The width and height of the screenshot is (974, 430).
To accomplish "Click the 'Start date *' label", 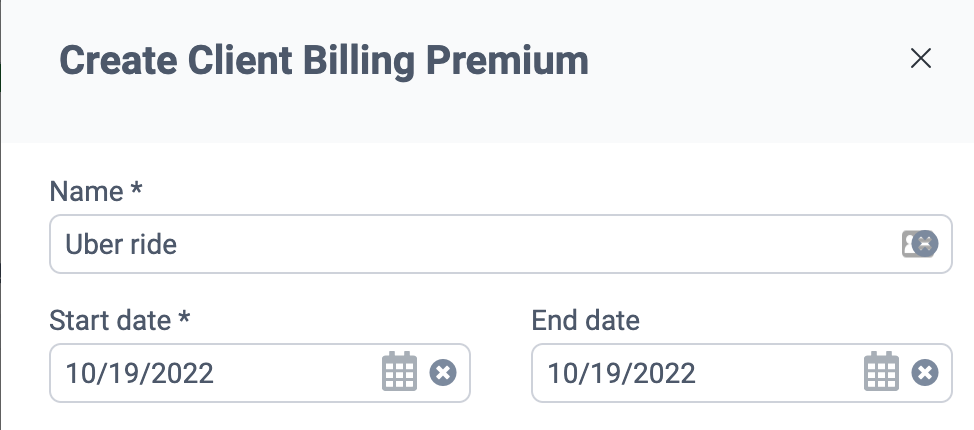I will 120,321.
